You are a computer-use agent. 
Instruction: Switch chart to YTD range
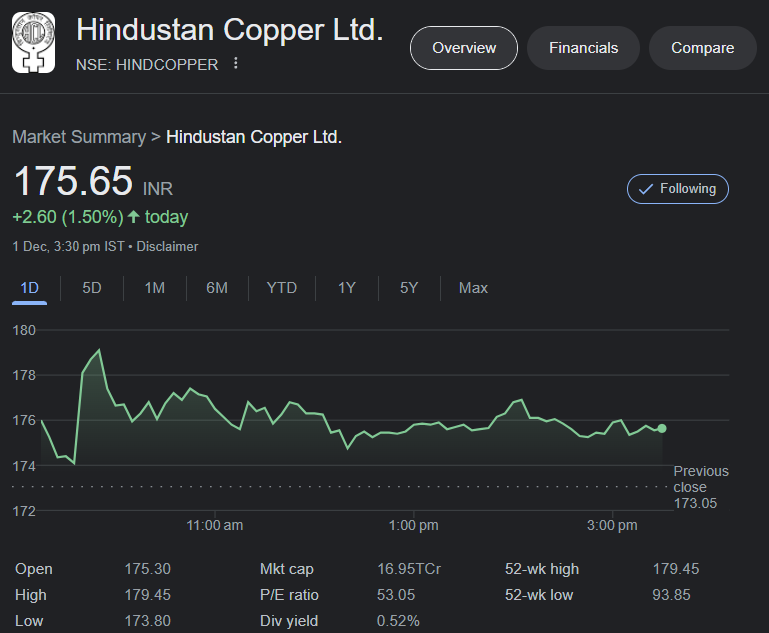[282, 288]
